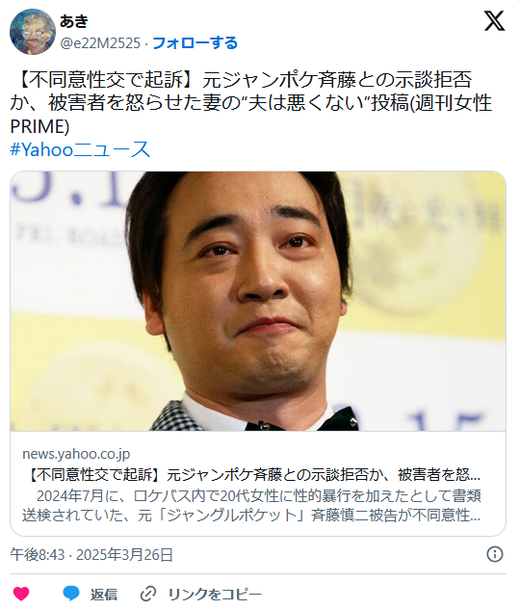The height and width of the screenshot is (610, 520).
Task: Click the X logo icon
Action: coord(494,21)
